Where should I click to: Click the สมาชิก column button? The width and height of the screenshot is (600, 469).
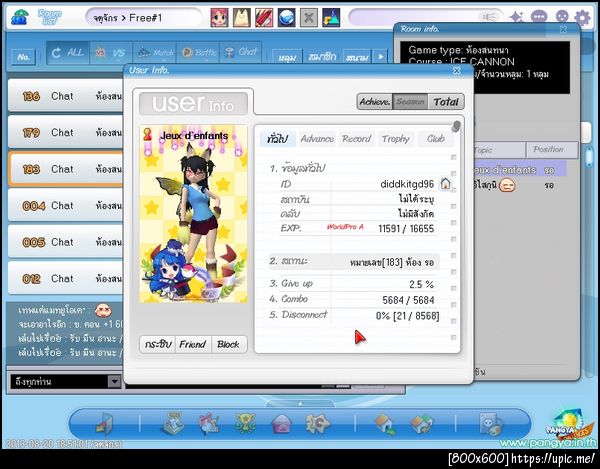click(x=322, y=57)
